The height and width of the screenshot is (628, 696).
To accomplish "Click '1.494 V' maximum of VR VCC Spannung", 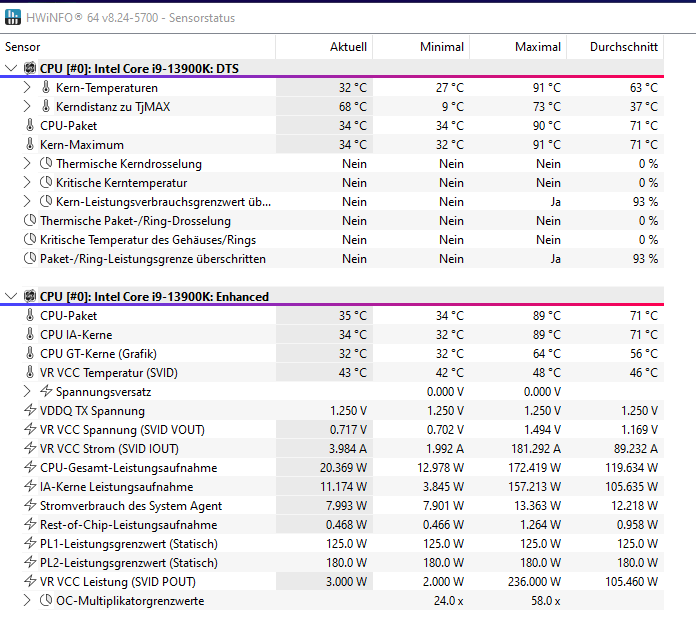I will tap(542, 430).
